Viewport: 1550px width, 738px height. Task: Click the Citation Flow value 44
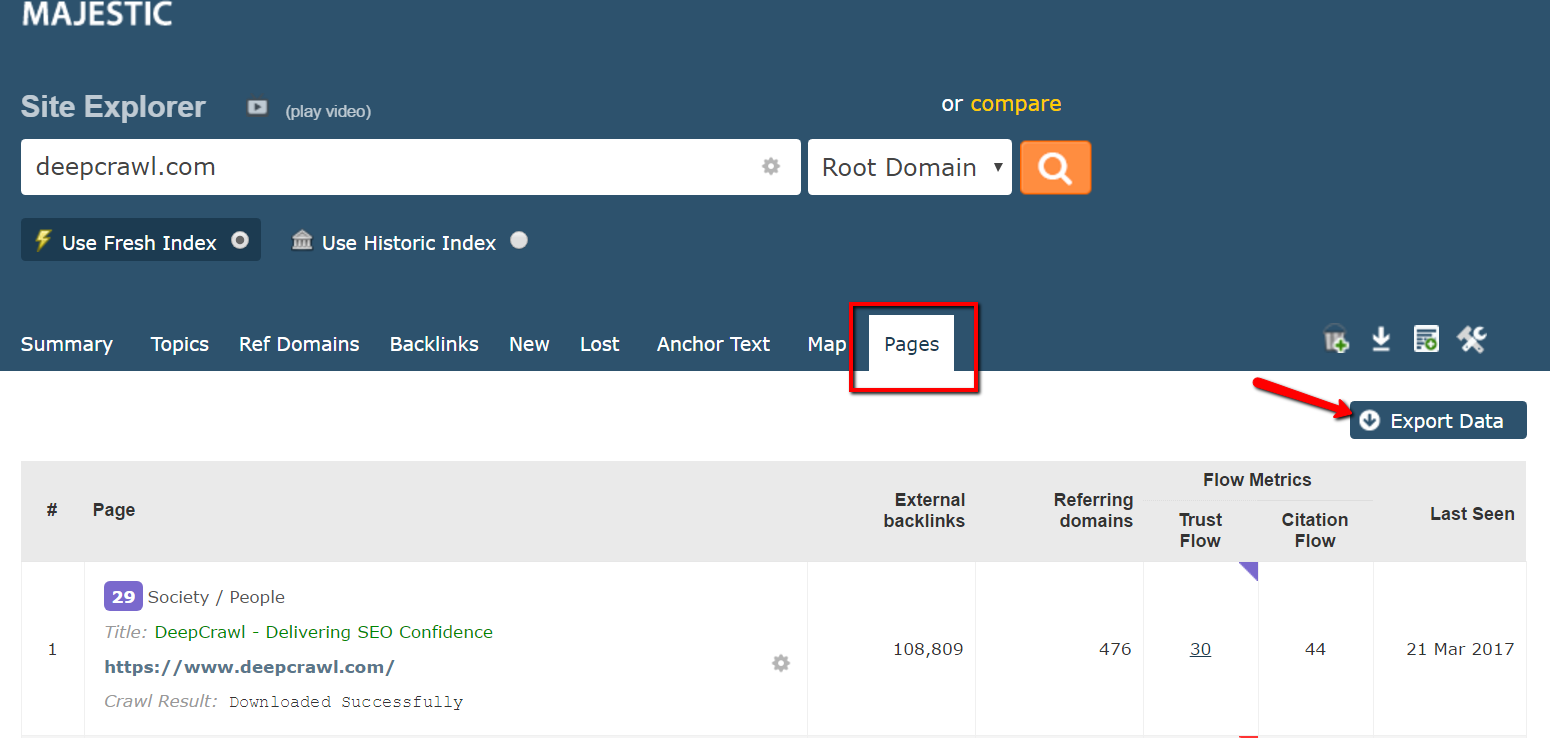(1315, 649)
